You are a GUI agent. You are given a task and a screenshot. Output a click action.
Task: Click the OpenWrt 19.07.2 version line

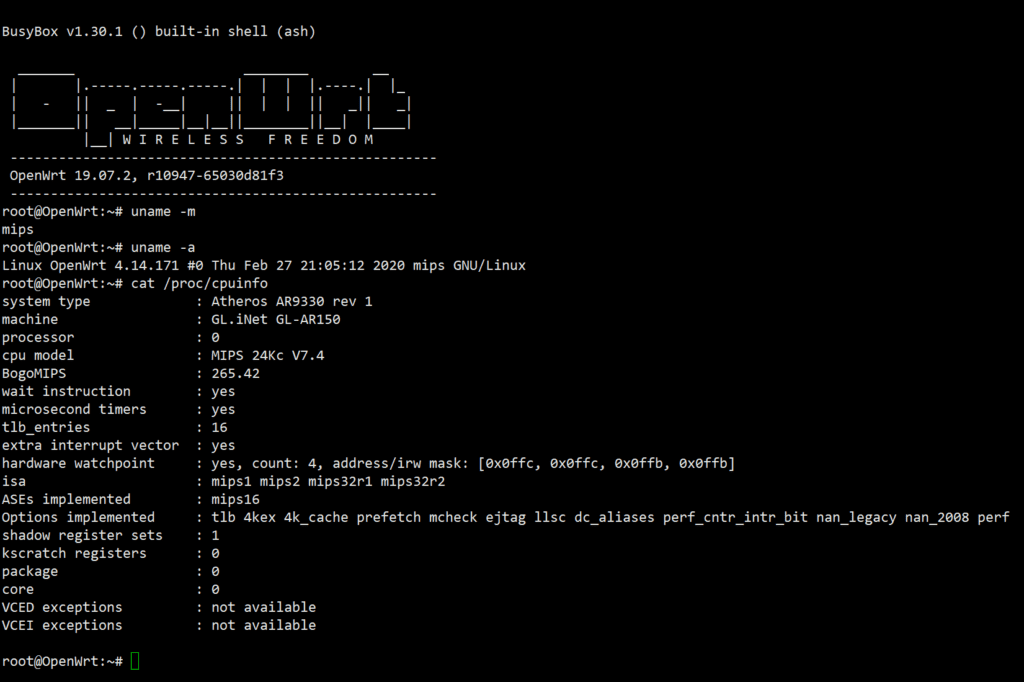coord(147,175)
